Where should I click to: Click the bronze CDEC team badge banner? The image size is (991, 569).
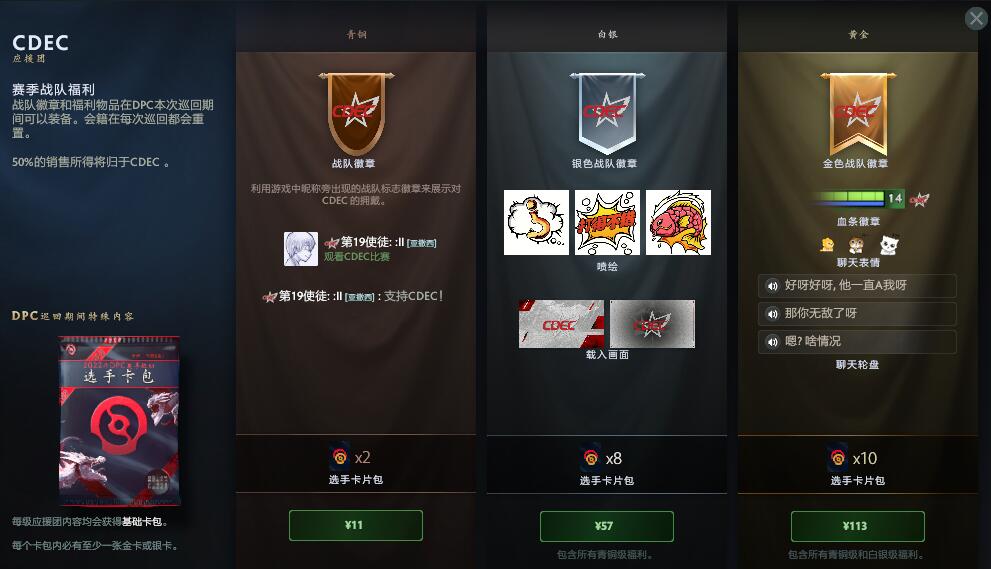356,113
